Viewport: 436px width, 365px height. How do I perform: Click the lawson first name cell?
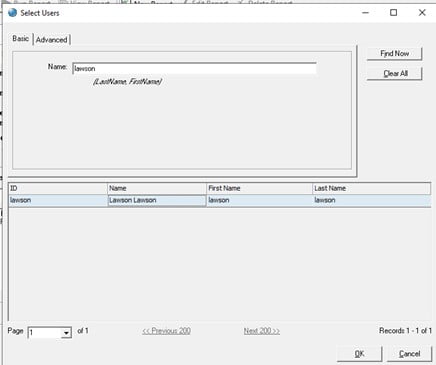[x=260, y=200]
